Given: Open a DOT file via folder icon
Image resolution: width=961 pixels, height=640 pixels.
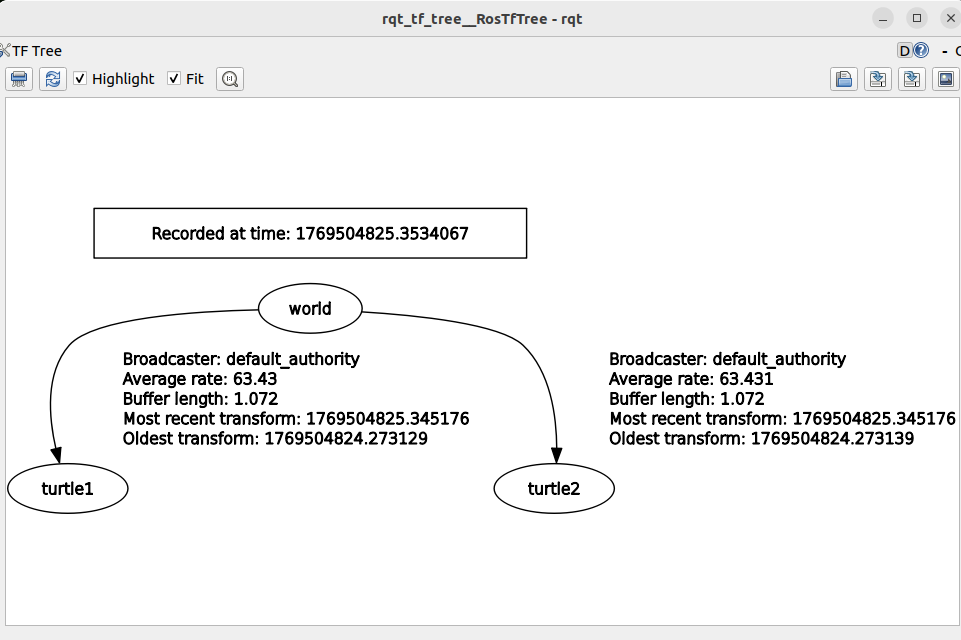Looking at the screenshot, I should pyautogui.click(x=844, y=79).
